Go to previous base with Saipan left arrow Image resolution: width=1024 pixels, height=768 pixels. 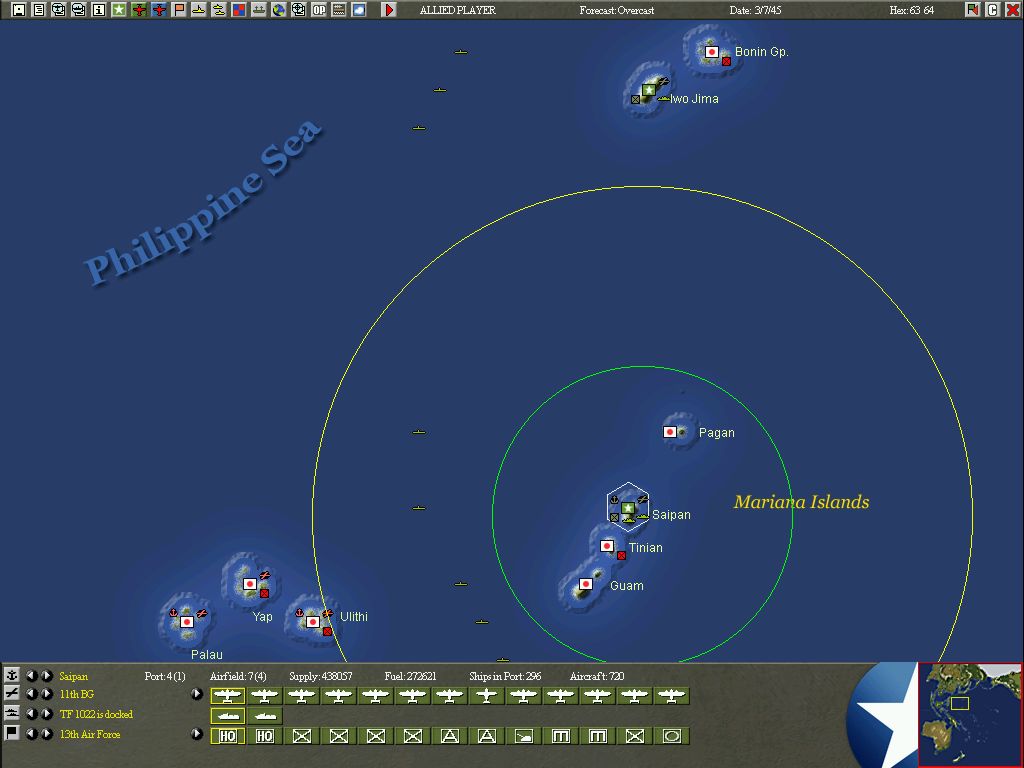click(x=31, y=676)
